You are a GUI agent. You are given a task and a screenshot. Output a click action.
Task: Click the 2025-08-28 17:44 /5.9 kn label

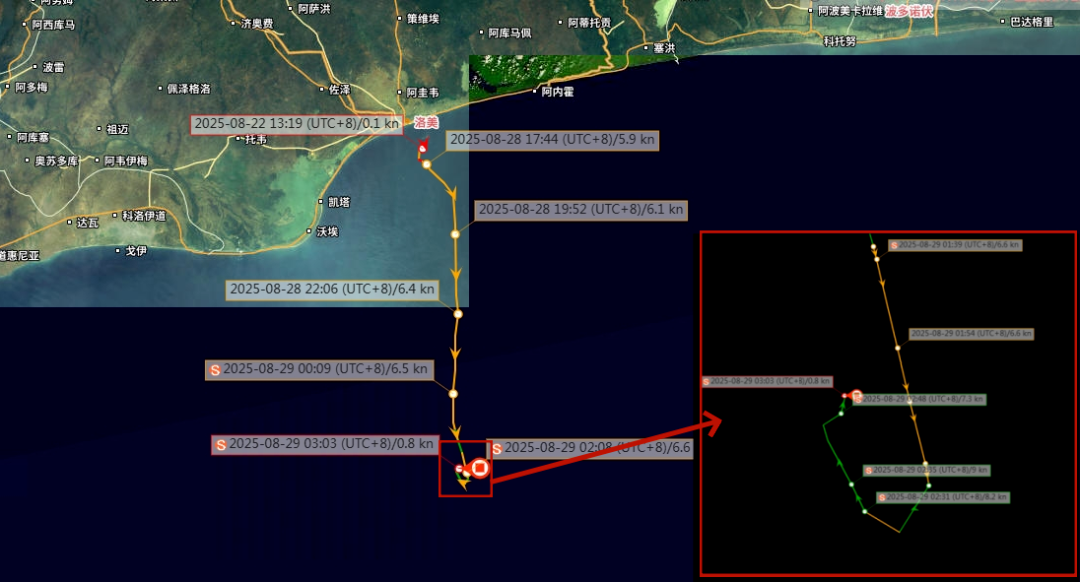552,140
